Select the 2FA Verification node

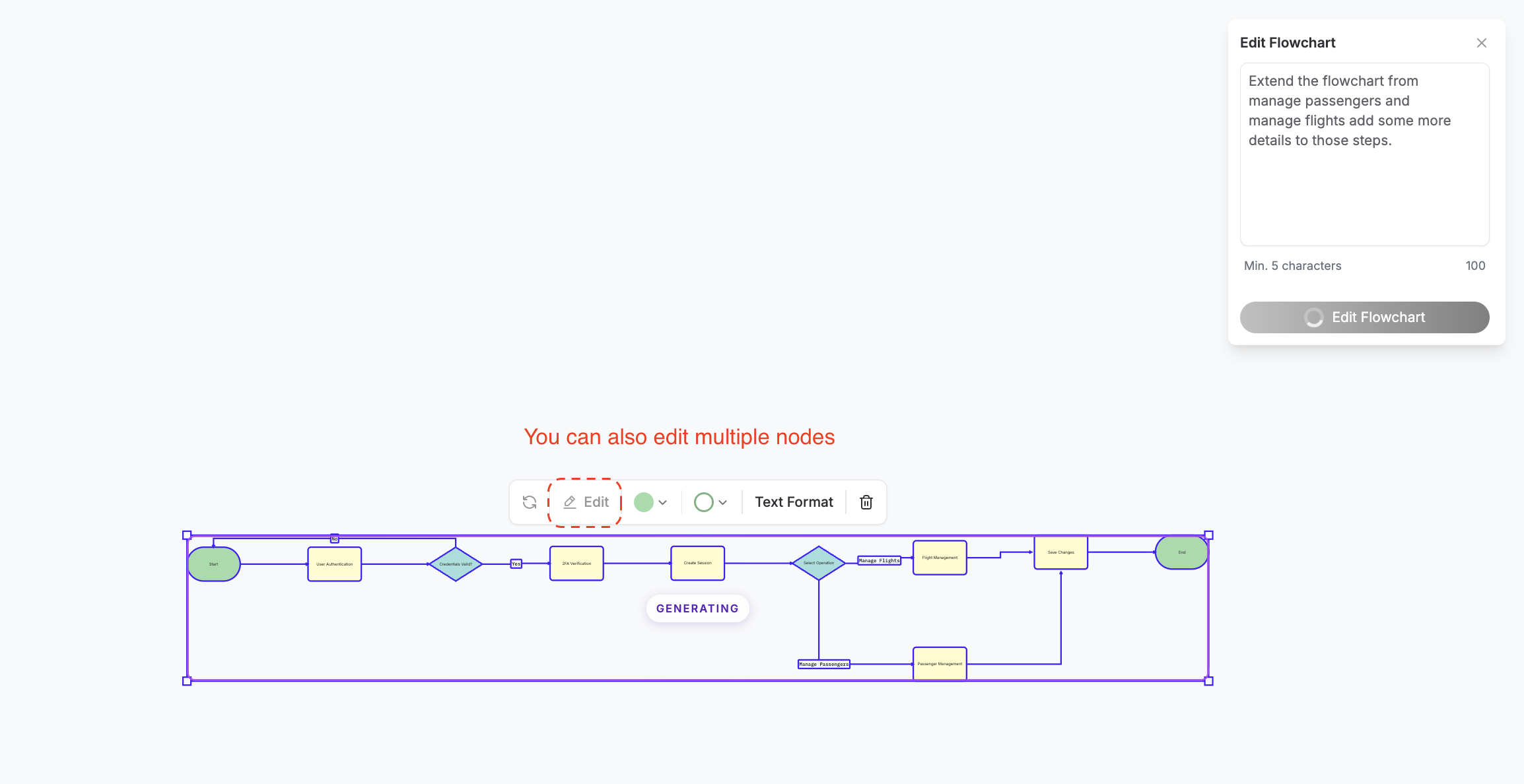pos(576,564)
